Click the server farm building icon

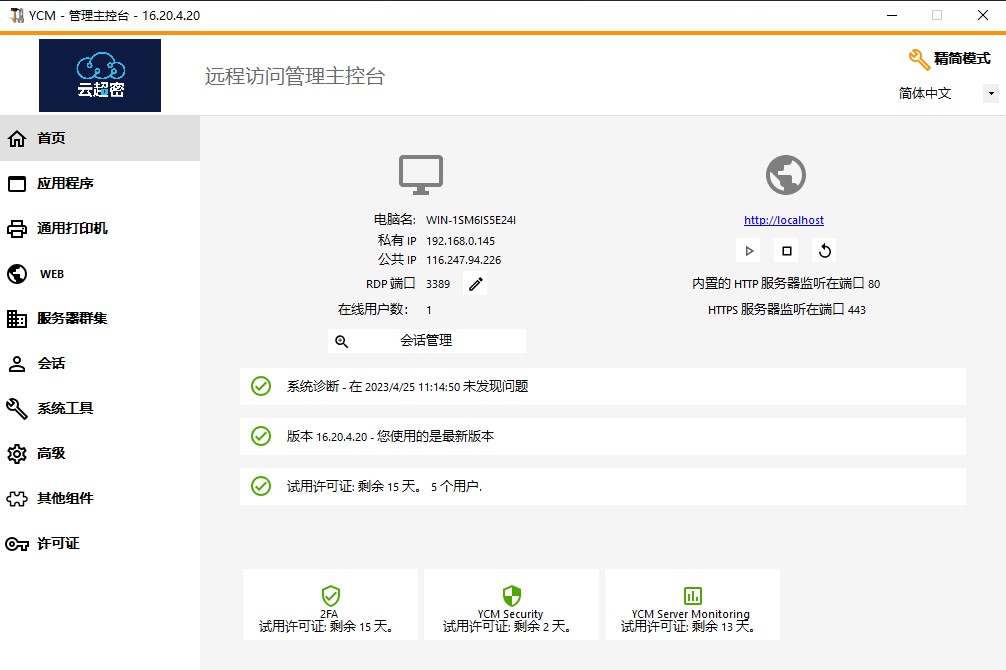click(x=17, y=319)
